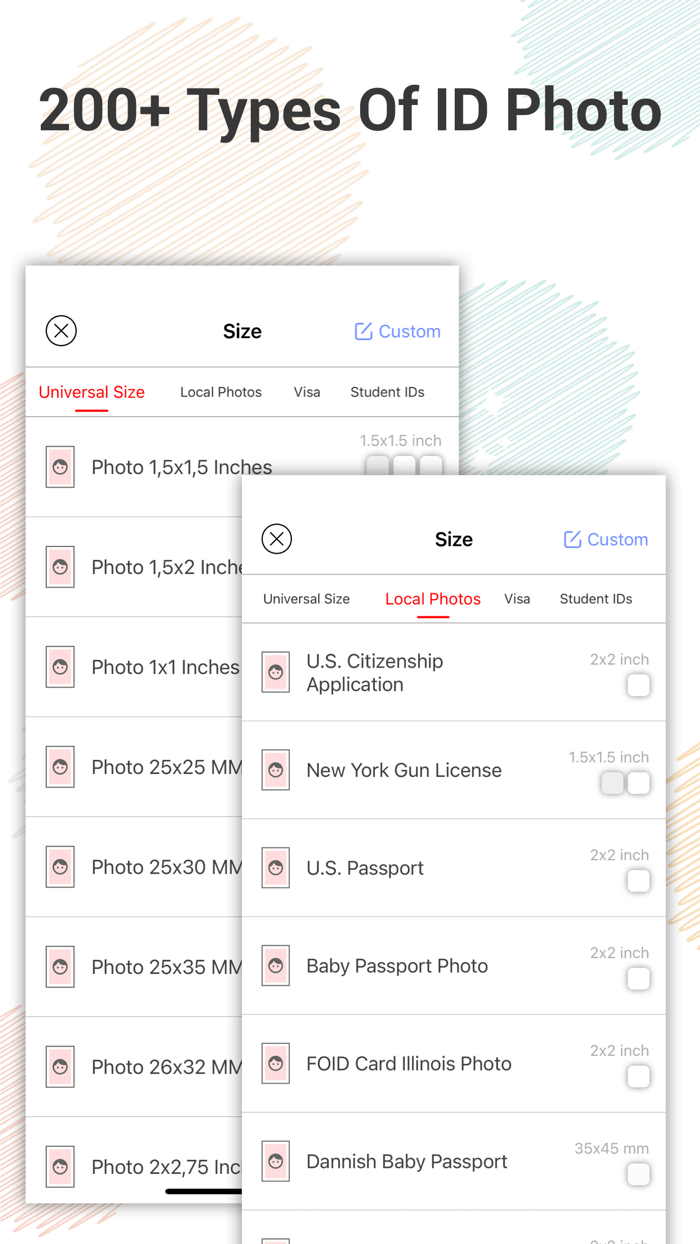
Task: Tap 2x2 inch label on U.S. Passport row
Action: [619, 855]
